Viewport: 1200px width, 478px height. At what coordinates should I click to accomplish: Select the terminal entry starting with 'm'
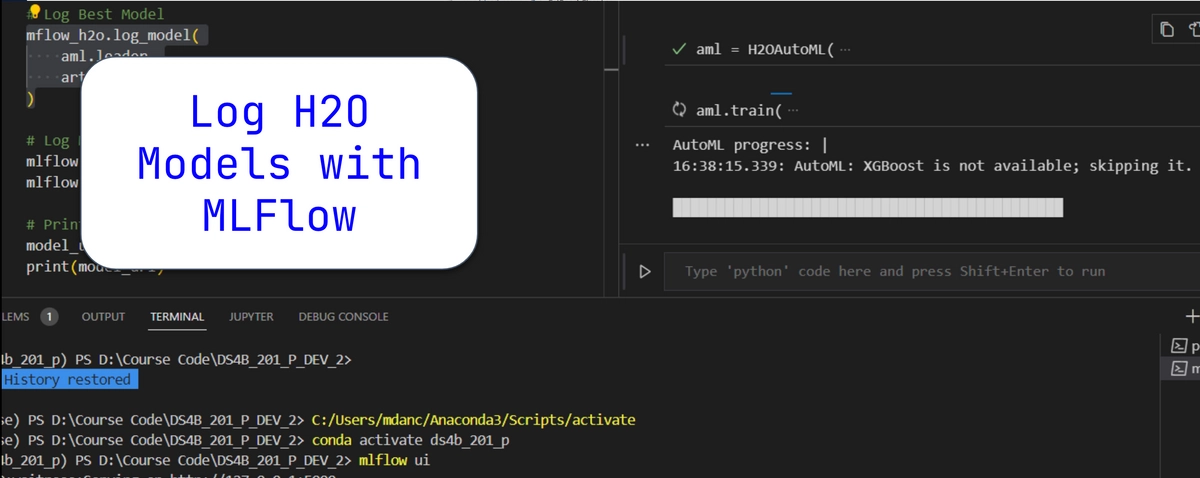[x=1185, y=369]
